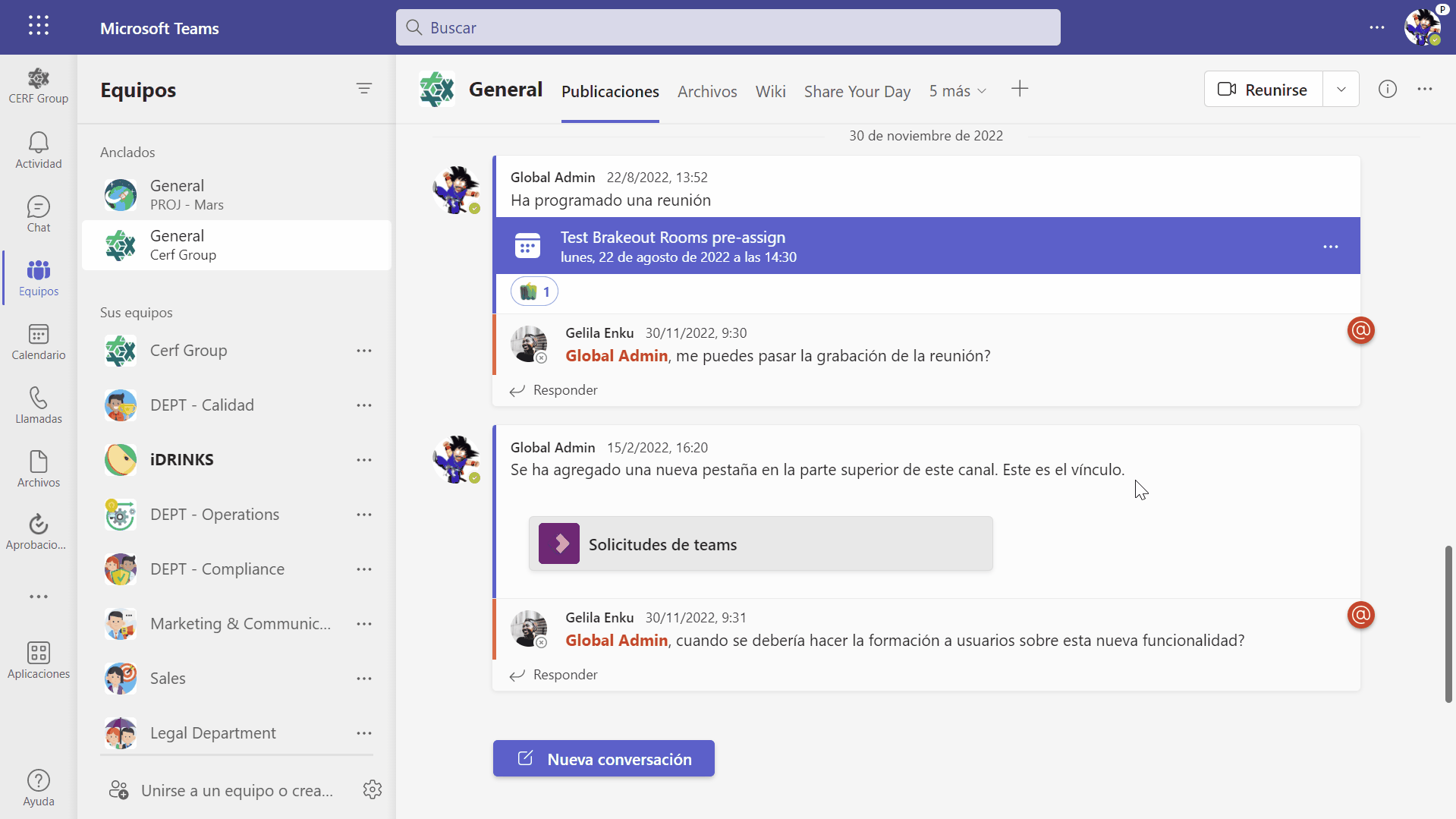The width and height of the screenshot is (1456, 819).
Task: Click the mention icon beside the 9:31 reply
Action: pyautogui.click(x=1361, y=616)
